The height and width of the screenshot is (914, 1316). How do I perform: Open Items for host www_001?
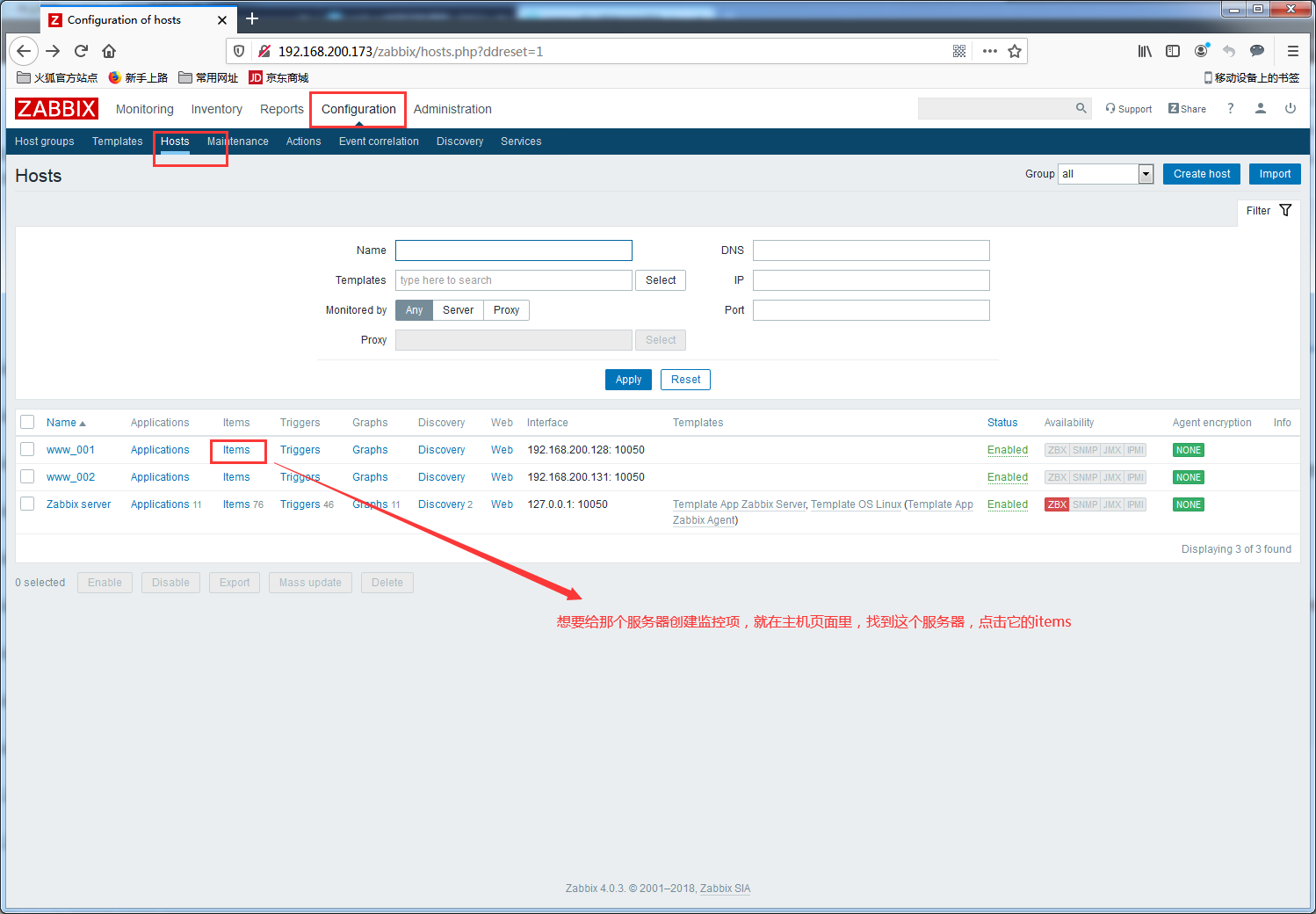pyautogui.click(x=236, y=450)
